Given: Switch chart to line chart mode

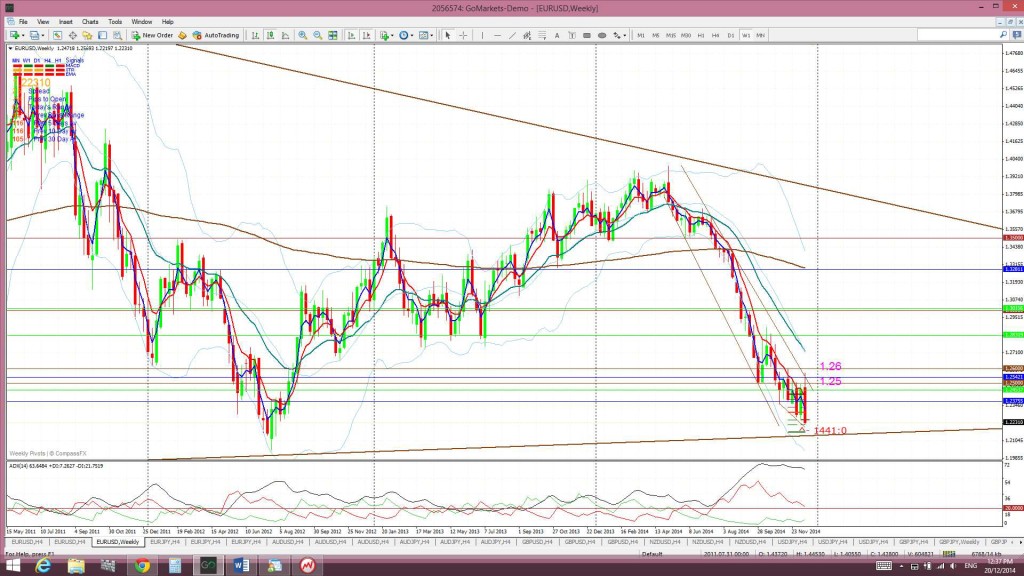Looking at the screenshot, I should [285, 35].
